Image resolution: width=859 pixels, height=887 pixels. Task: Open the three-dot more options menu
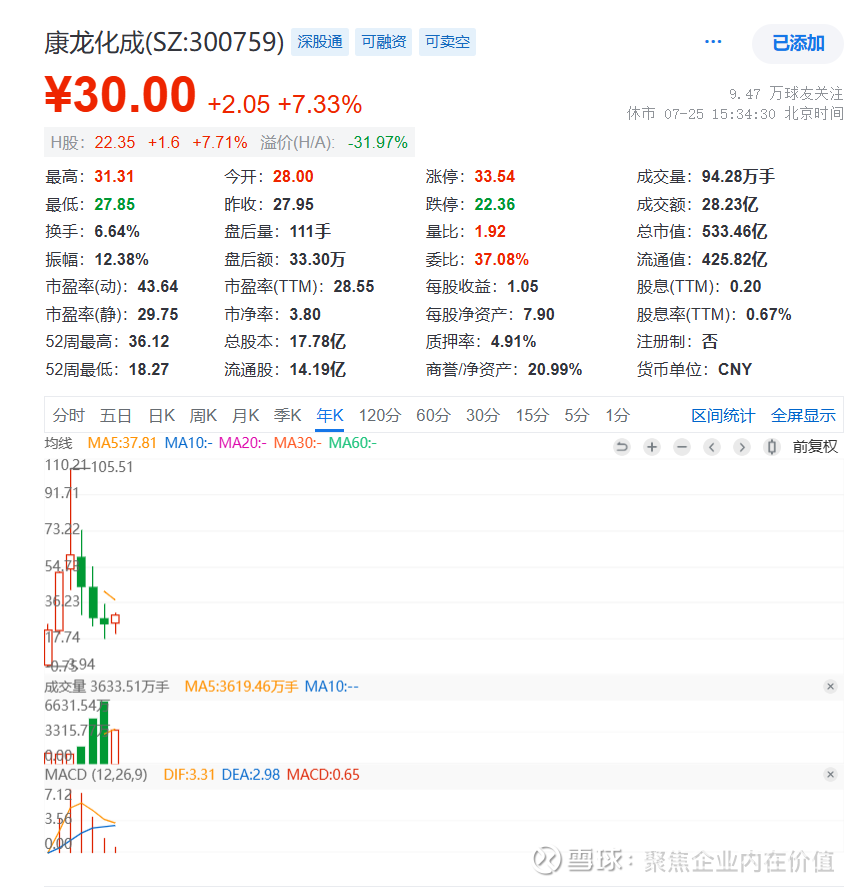point(713,42)
